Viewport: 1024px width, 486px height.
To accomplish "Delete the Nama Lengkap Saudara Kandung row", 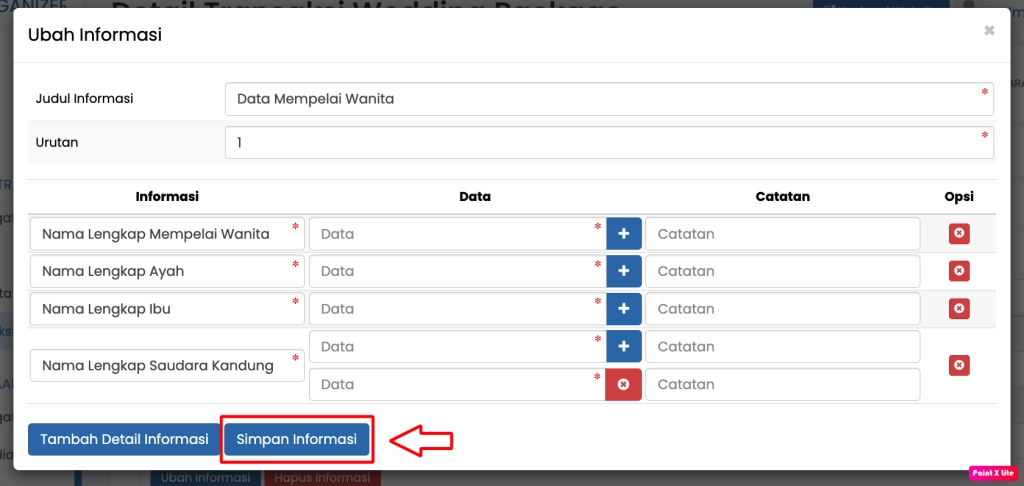I will 958,366.
